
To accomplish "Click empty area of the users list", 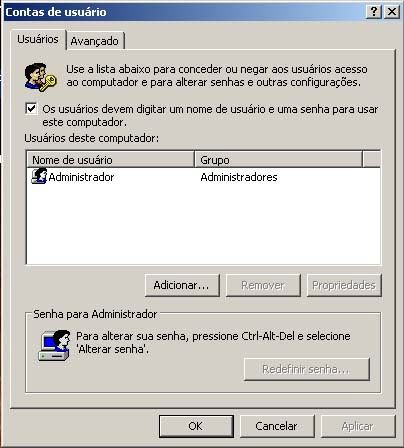I will (203, 227).
